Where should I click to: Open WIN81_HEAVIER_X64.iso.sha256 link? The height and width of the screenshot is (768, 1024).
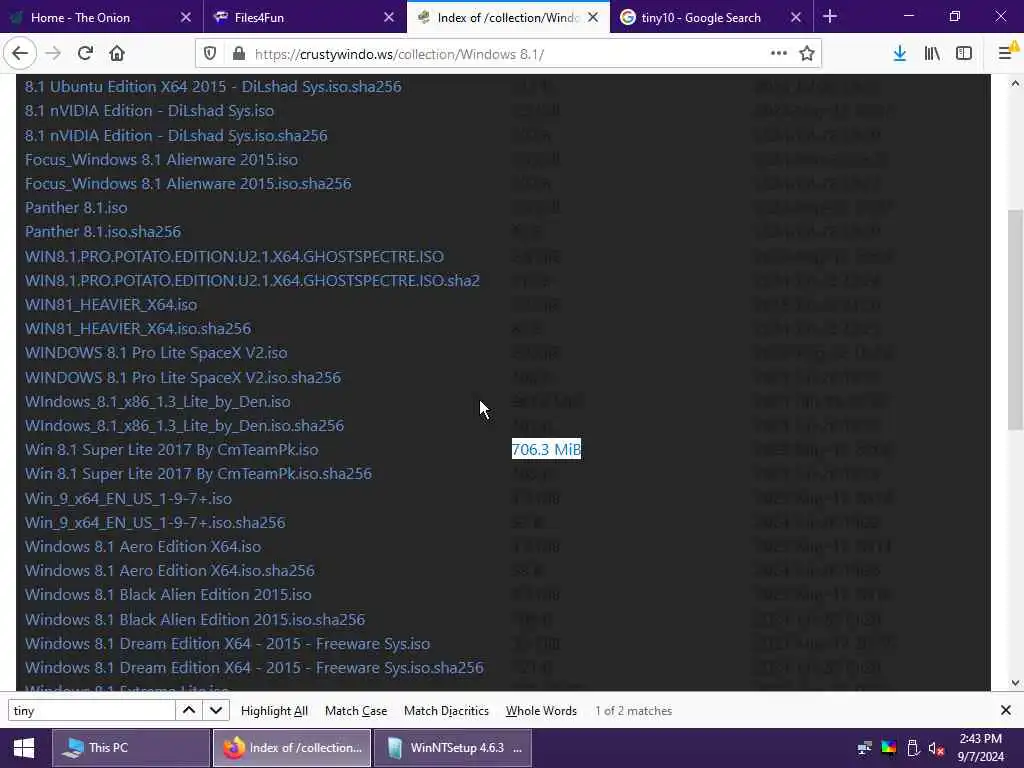tap(138, 328)
